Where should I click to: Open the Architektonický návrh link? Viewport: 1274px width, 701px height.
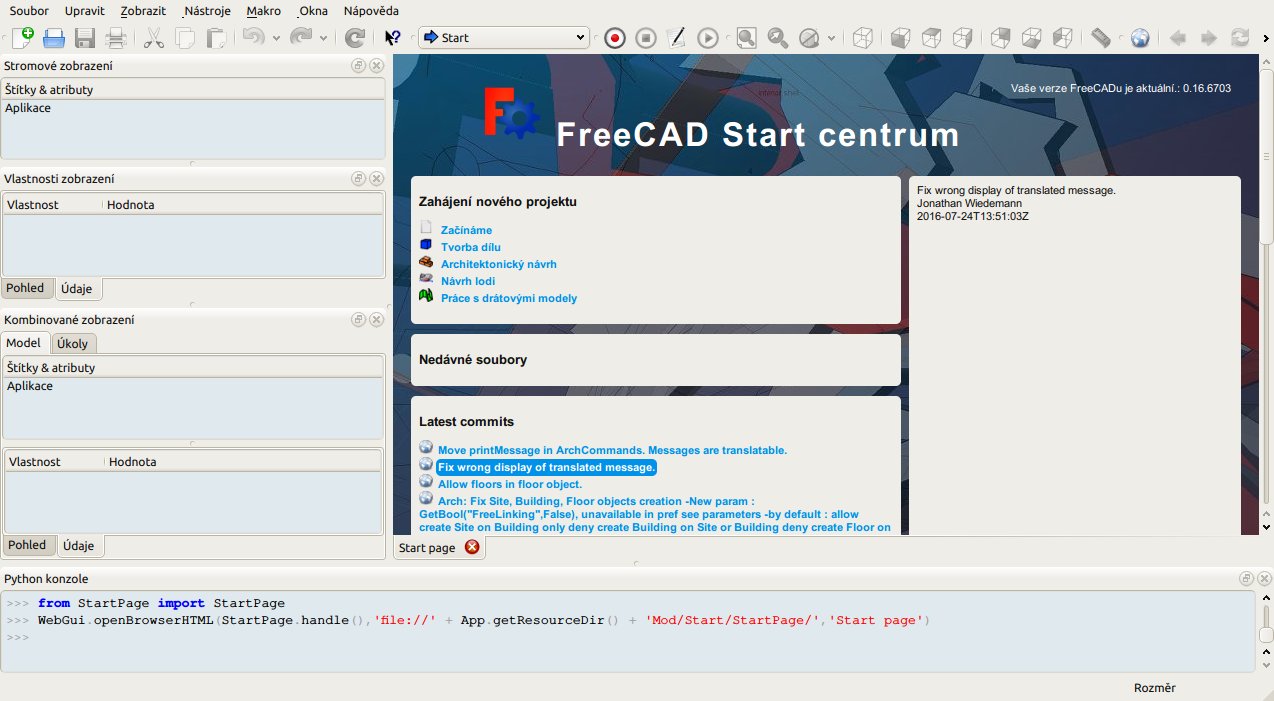(x=499, y=264)
